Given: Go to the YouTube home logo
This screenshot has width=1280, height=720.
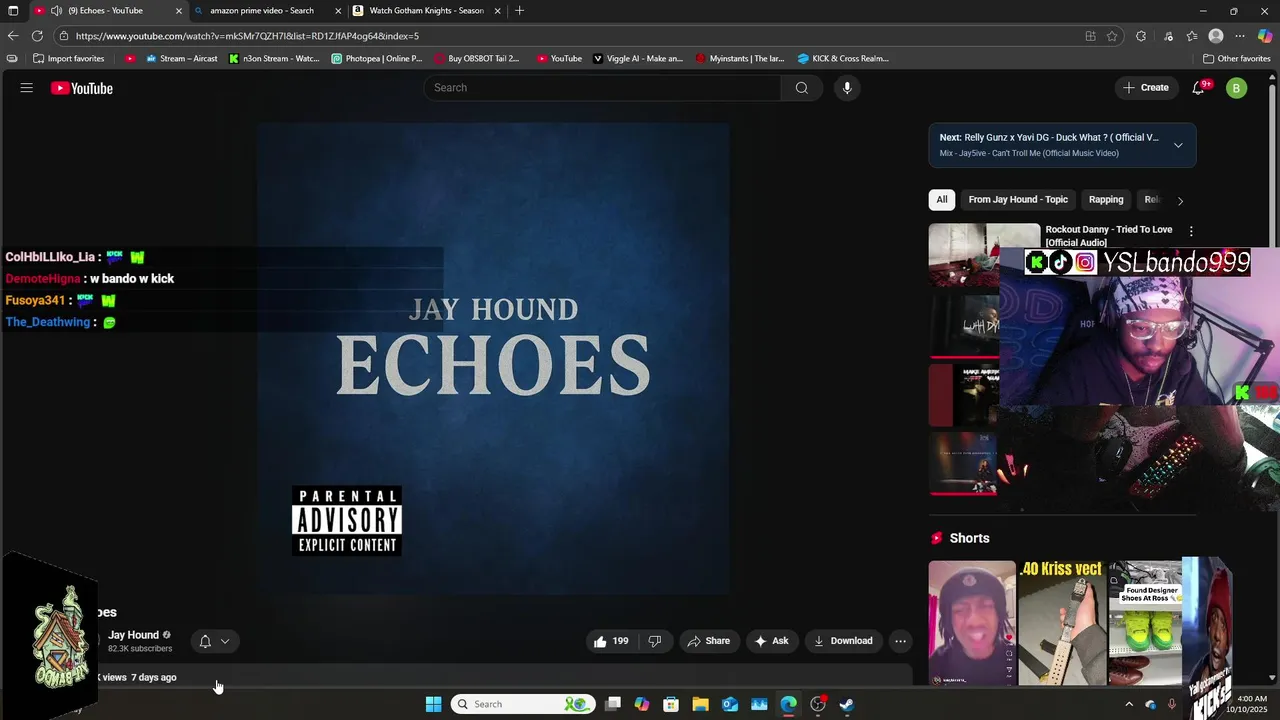Looking at the screenshot, I should [x=82, y=88].
